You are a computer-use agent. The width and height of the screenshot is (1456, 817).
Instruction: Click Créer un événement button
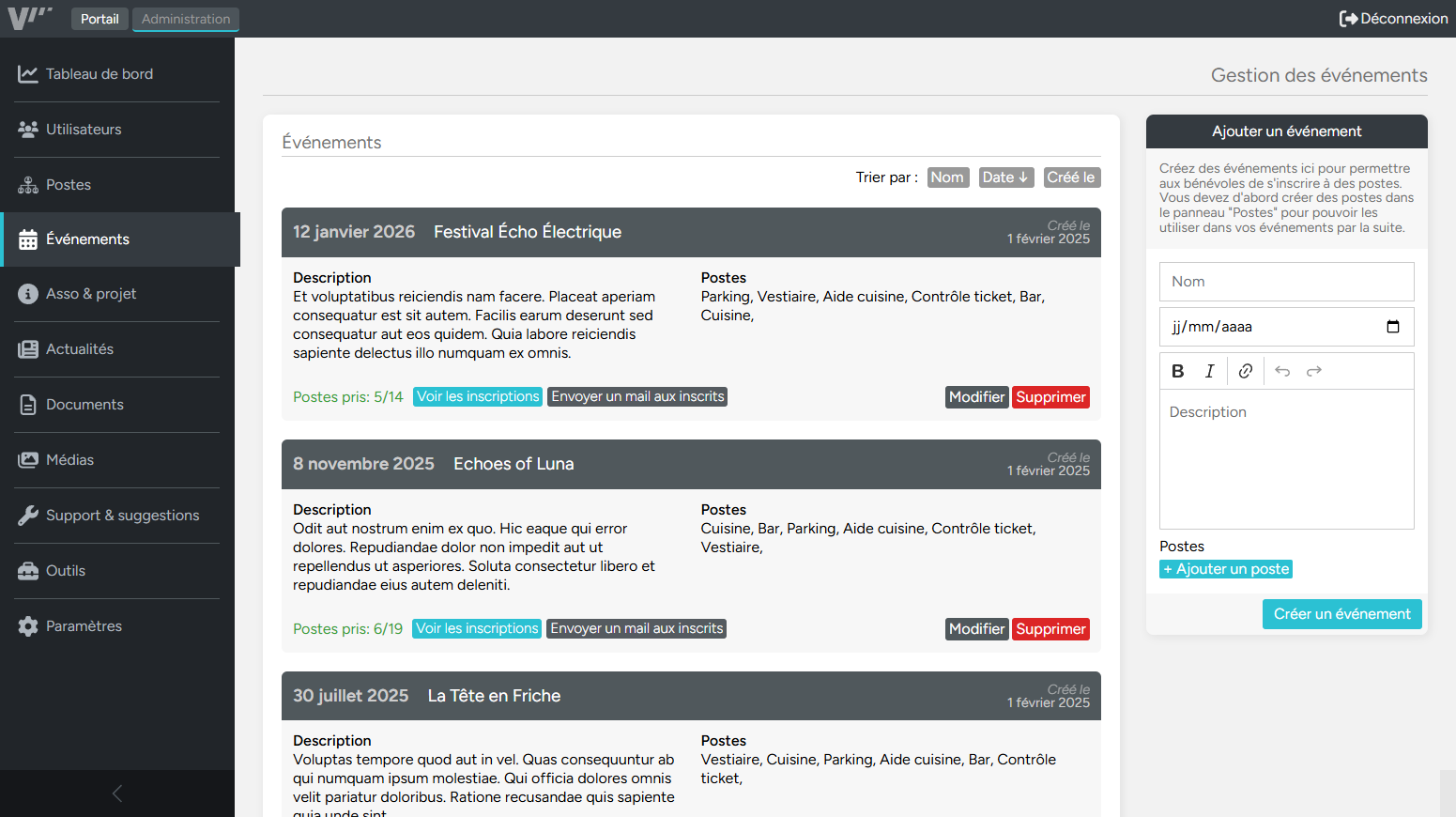pos(1341,613)
